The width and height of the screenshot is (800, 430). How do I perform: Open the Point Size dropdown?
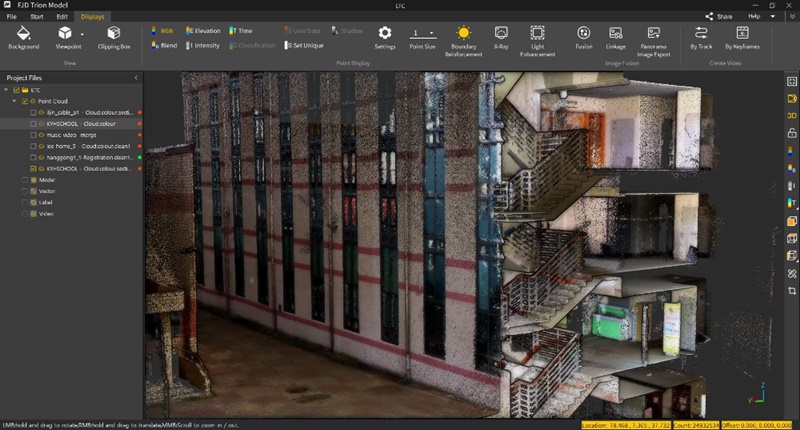[432, 33]
